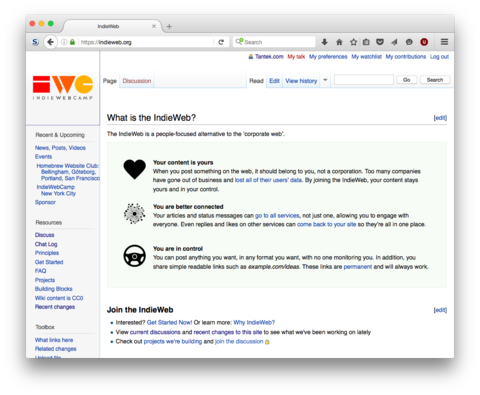Bookmark this page with the star icon
Screen dimensions: 480x395
(x=353, y=42)
